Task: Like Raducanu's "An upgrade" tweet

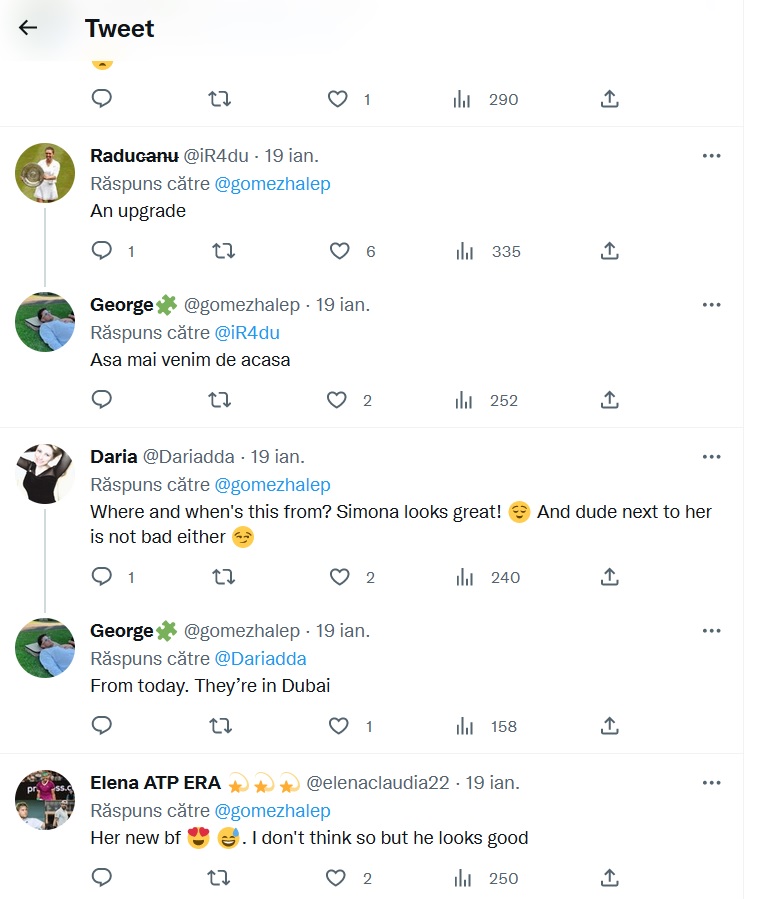Action: coord(340,251)
